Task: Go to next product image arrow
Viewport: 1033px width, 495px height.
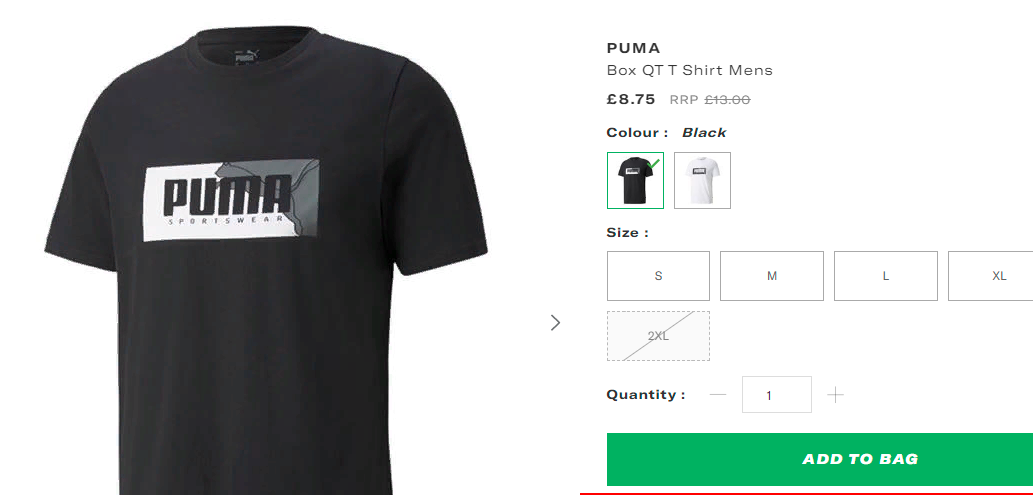Action: 555,322
